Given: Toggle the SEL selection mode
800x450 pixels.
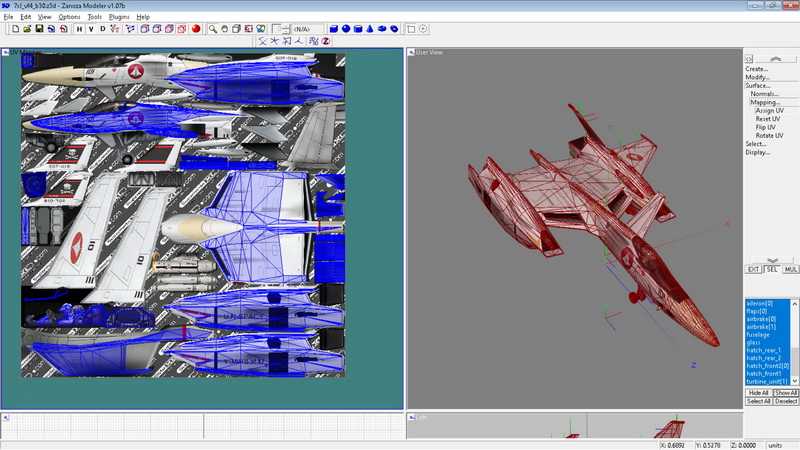Looking at the screenshot, I should (x=772, y=269).
